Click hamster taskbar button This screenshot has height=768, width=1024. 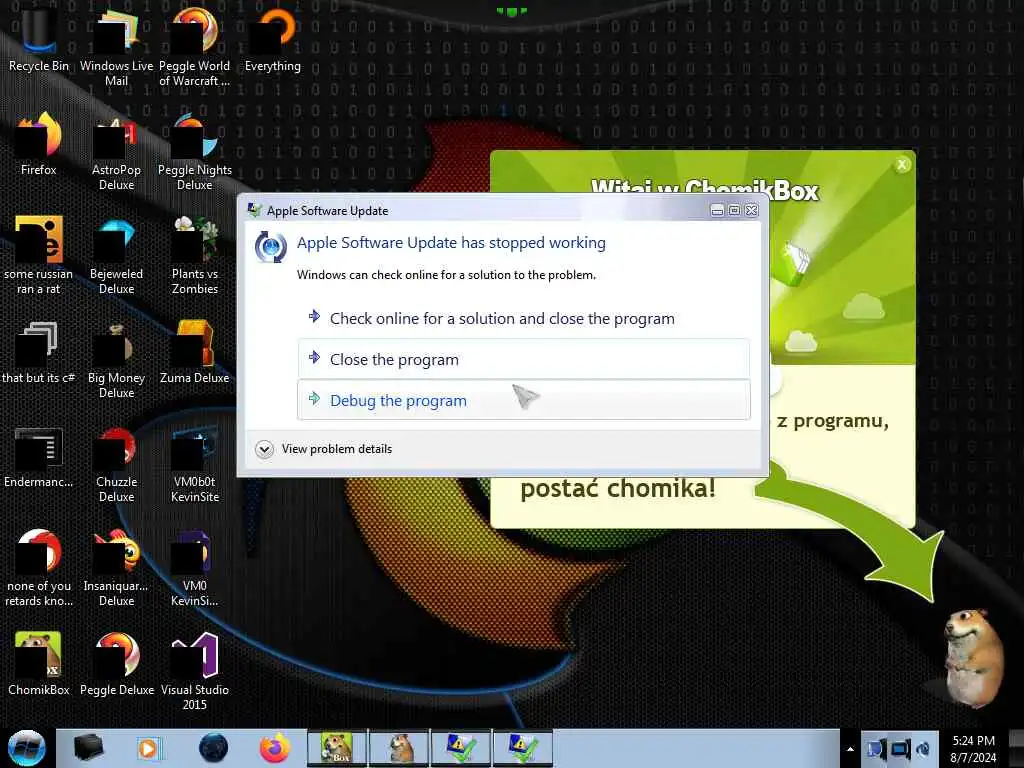click(399, 748)
